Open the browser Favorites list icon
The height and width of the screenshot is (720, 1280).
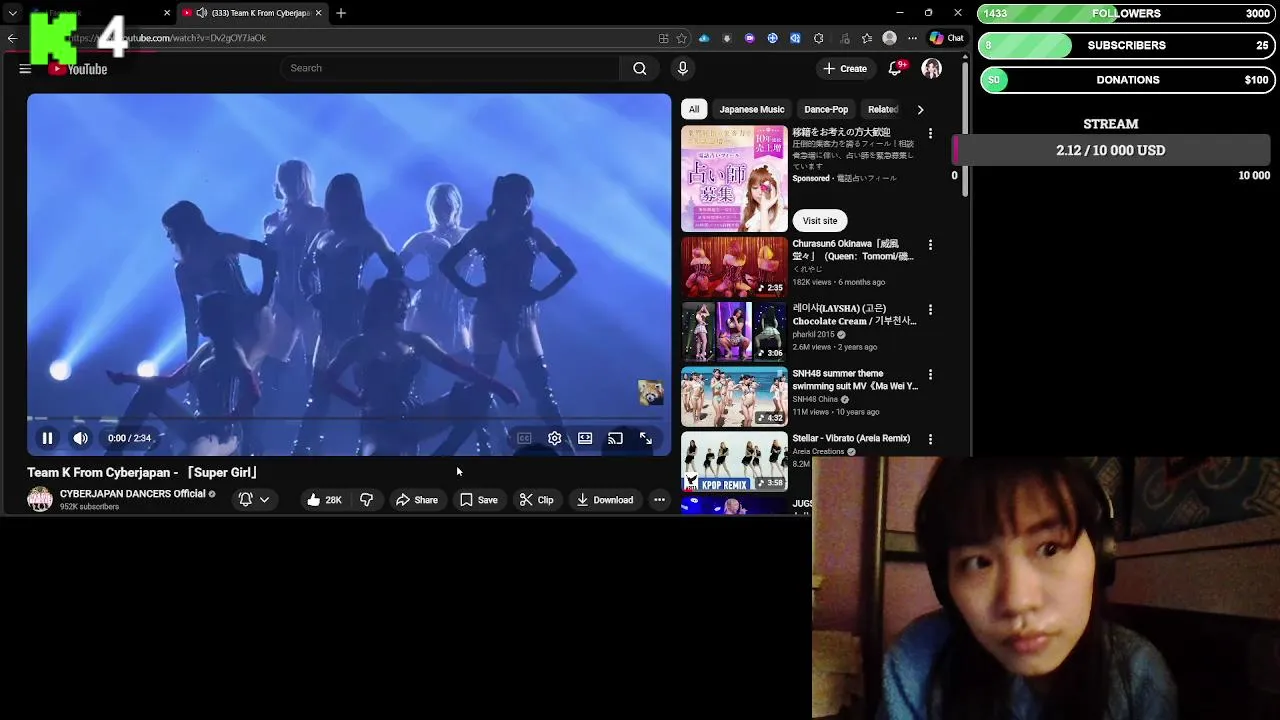866,38
